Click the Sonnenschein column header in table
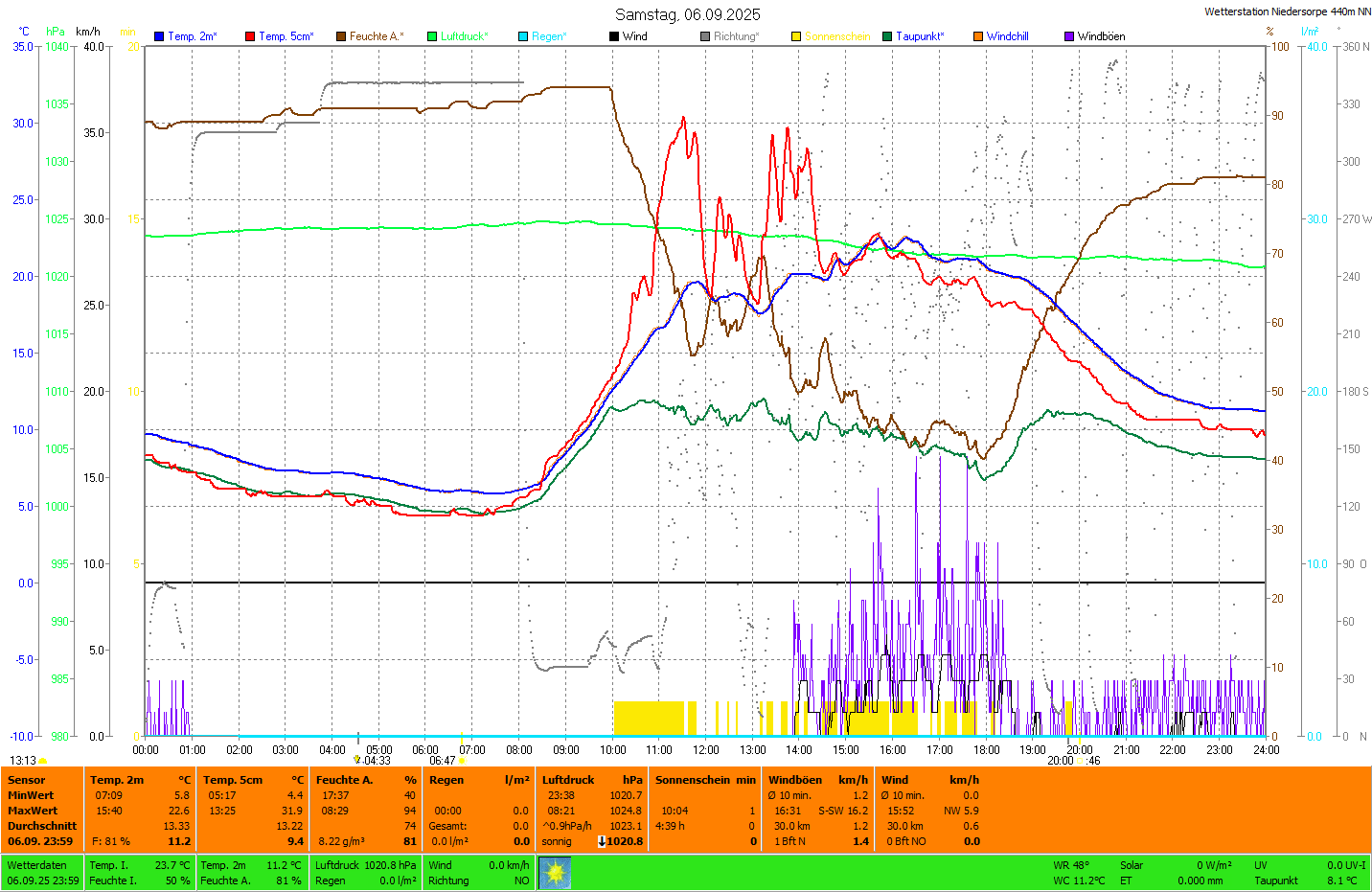The width and height of the screenshot is (1372, 892). tap(693, 780)
